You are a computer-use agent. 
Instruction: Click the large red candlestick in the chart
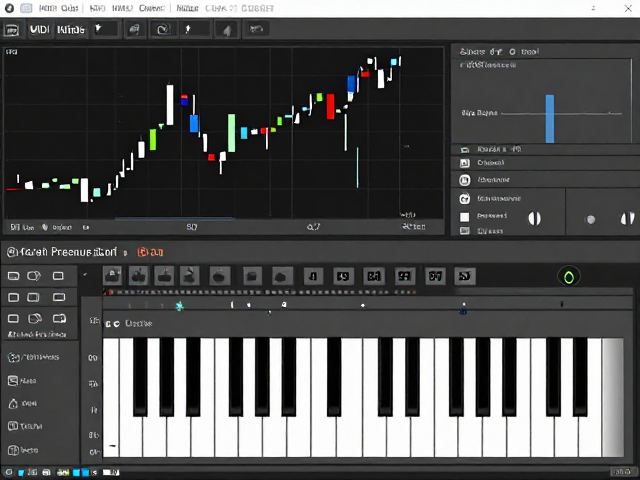coord(330,107)
